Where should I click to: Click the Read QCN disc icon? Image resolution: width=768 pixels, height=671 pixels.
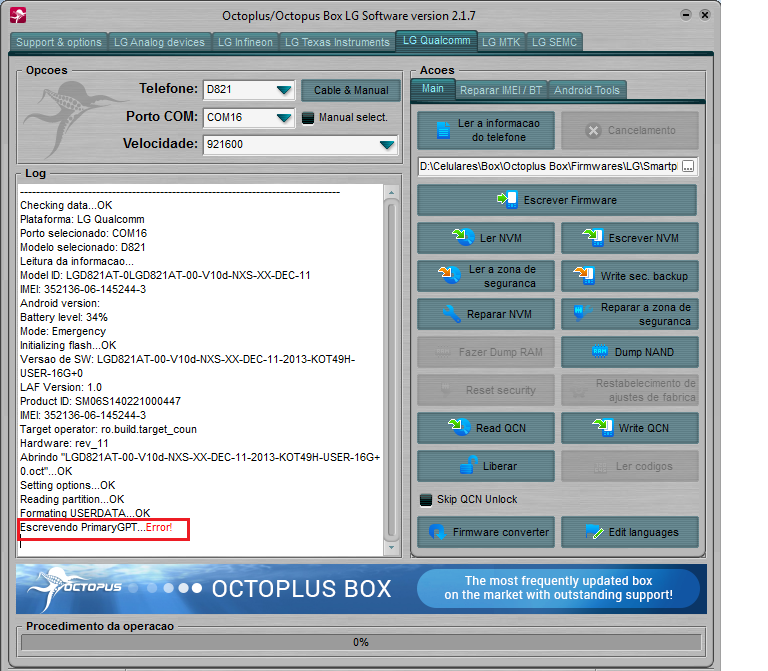(x=459, y=428)
